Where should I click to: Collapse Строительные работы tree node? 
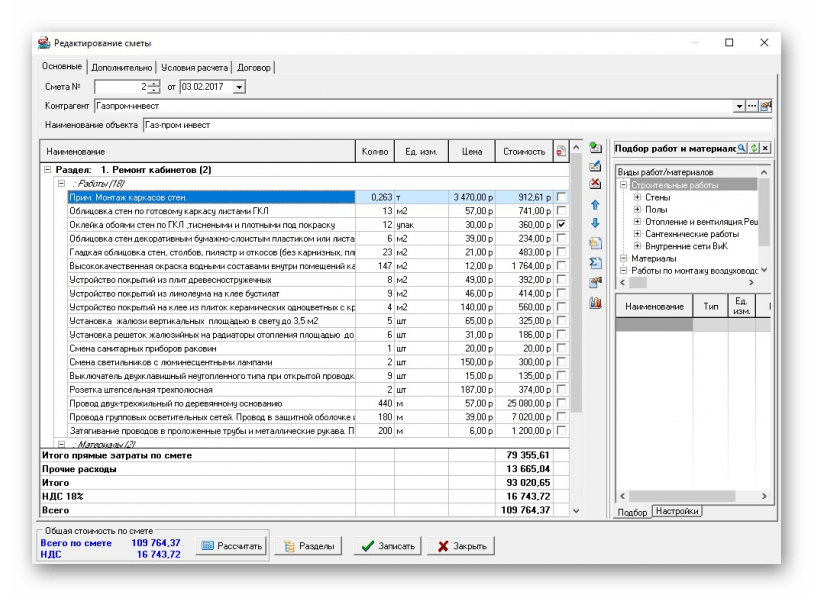[x=624, y=185]
